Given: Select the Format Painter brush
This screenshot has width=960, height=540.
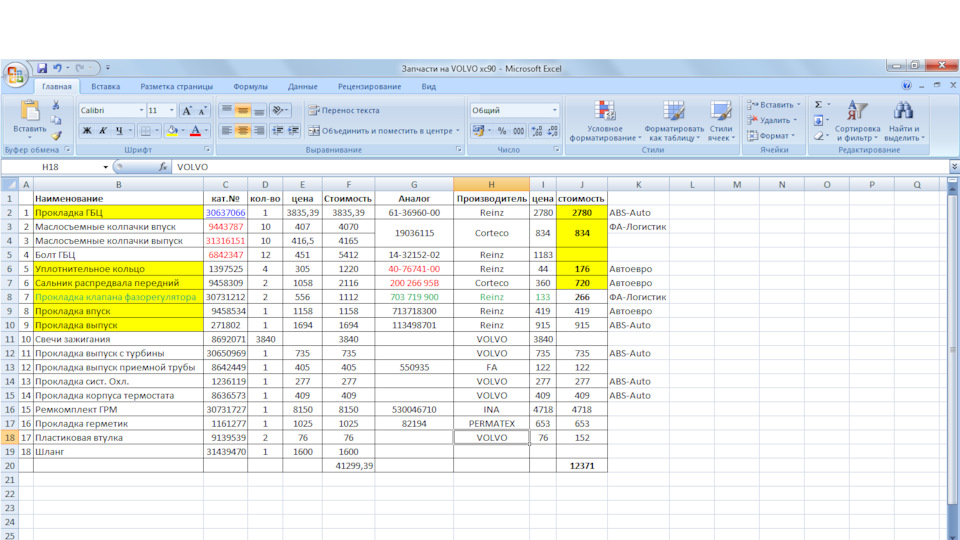Looking at the screenshot, I should click(x=56, y=135).
